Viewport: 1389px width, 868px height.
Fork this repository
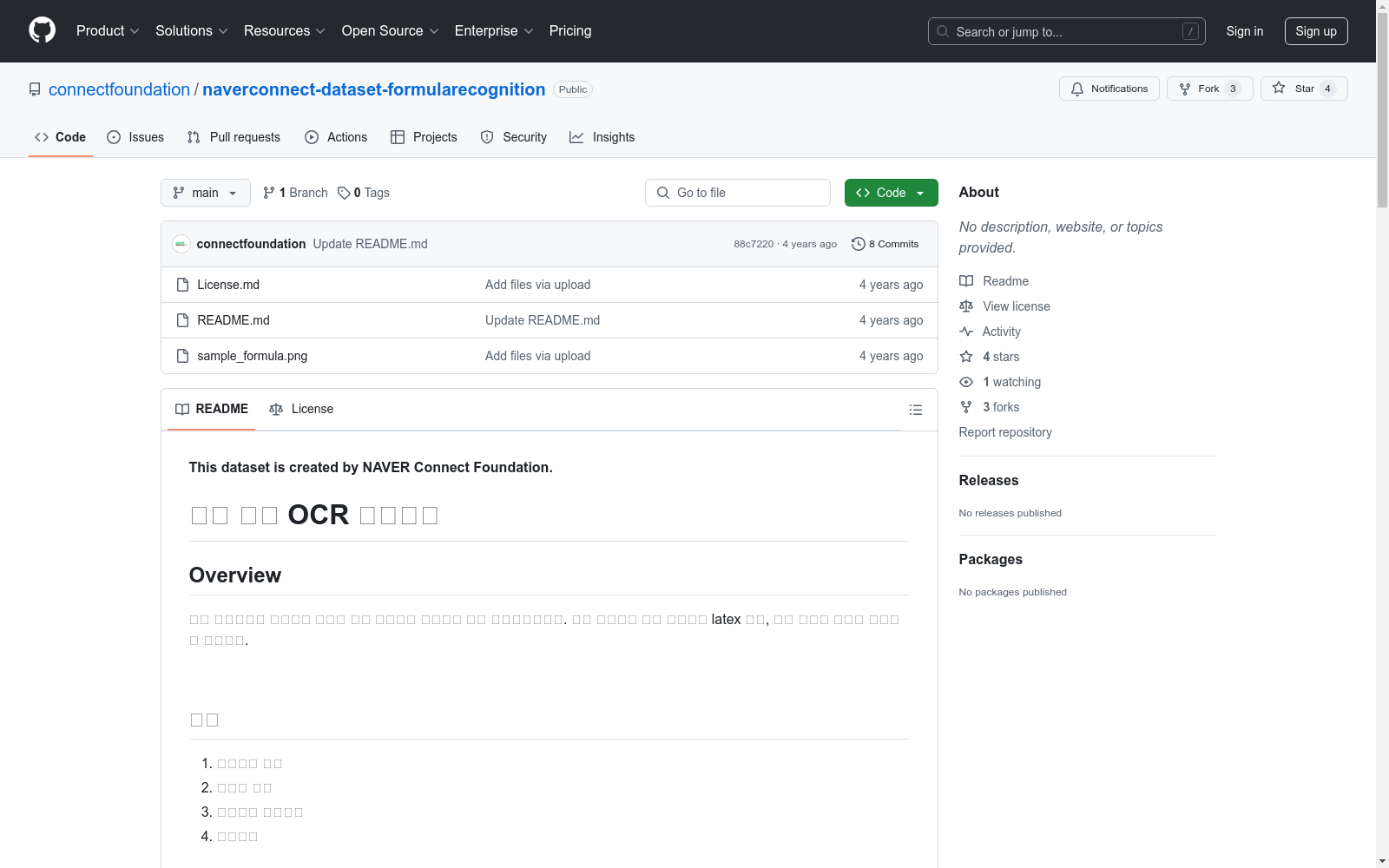pos(1209,89)
